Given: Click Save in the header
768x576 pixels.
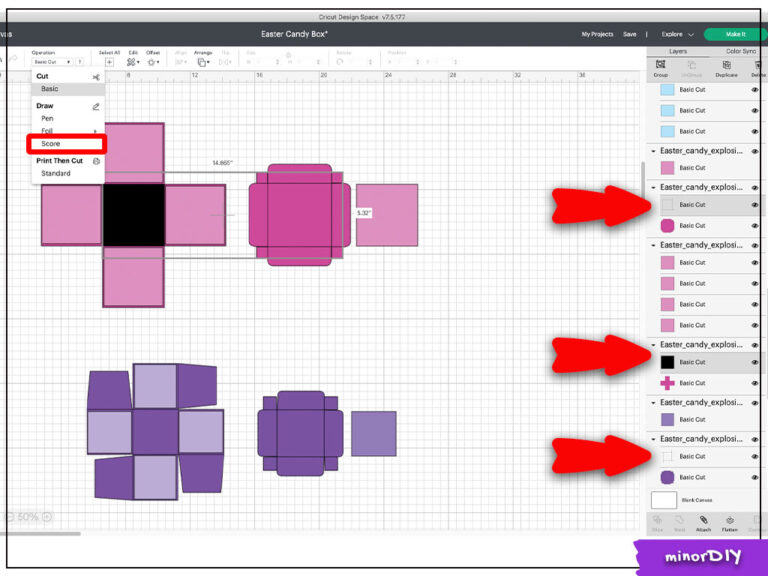Looking at the screenshot, I should pos(630,34).
